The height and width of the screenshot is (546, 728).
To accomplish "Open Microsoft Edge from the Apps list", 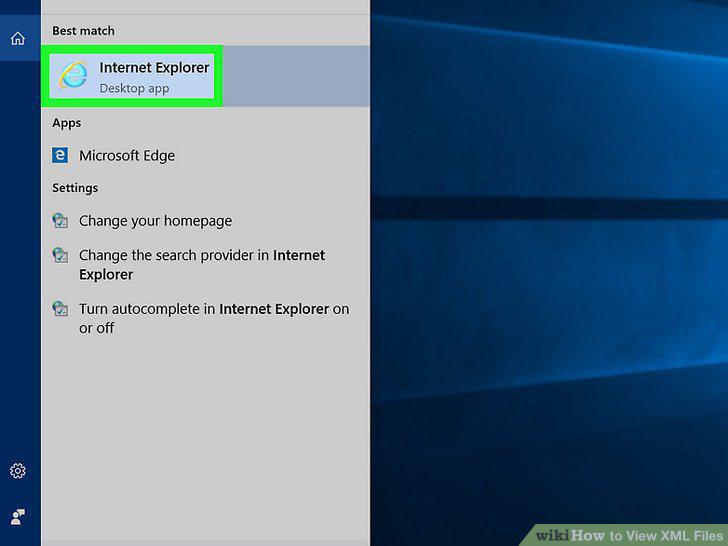I will (205, 156).
